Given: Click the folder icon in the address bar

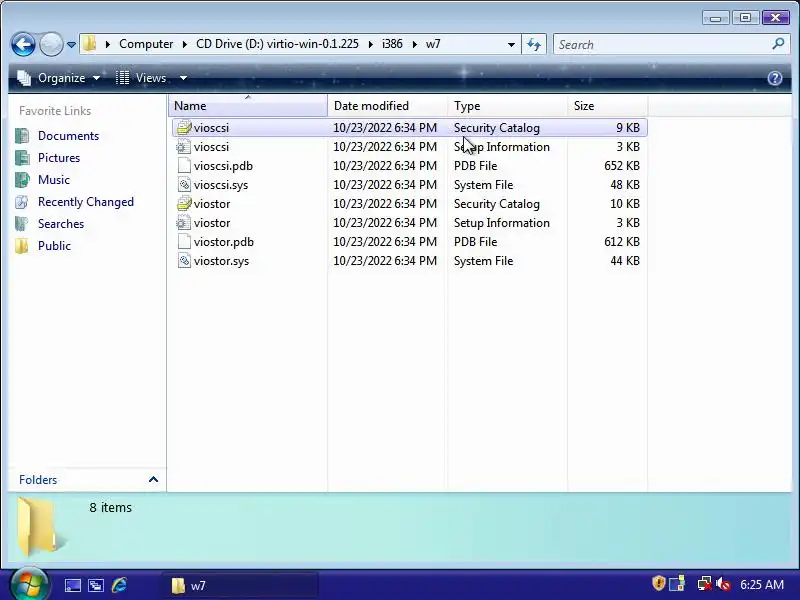Looking at the screenshot, I should click(x=90, y=44).
